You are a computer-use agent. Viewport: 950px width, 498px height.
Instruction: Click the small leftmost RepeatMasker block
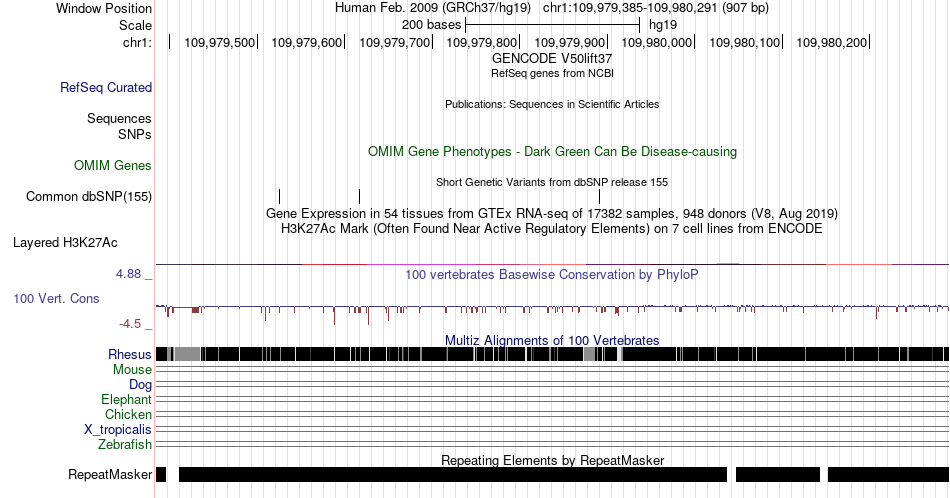point(161,474)
